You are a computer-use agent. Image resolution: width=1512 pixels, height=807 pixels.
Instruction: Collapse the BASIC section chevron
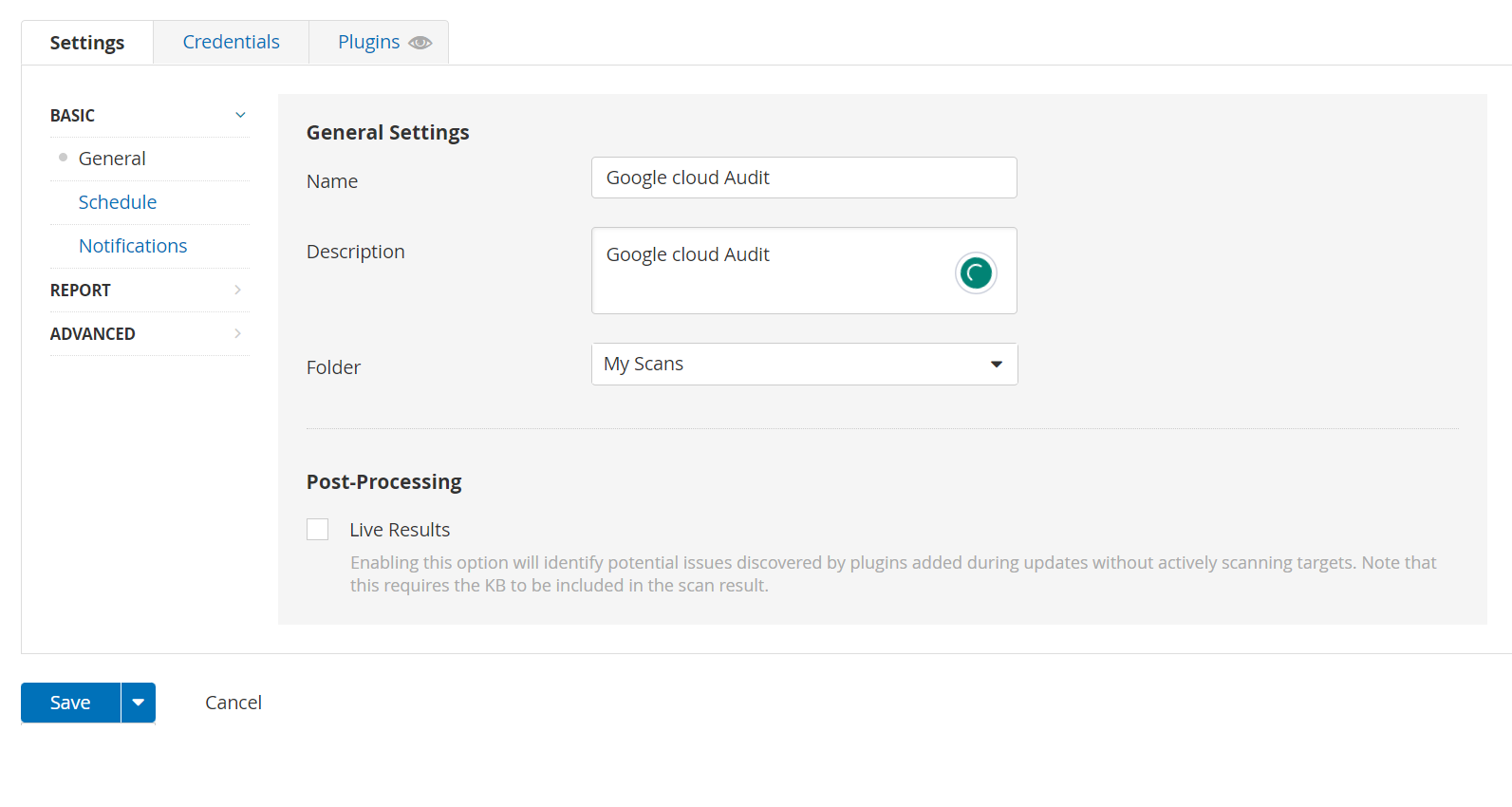click(x=240, y=115)
